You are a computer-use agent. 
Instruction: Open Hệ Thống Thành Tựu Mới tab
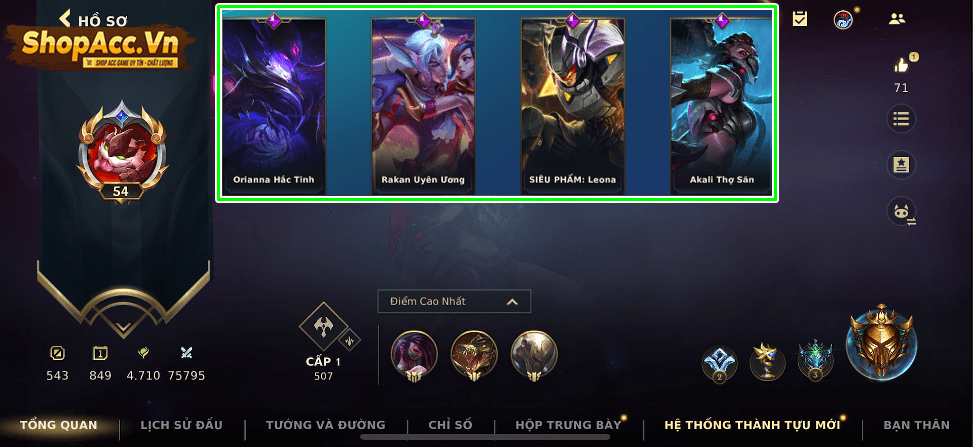[752, 425]
